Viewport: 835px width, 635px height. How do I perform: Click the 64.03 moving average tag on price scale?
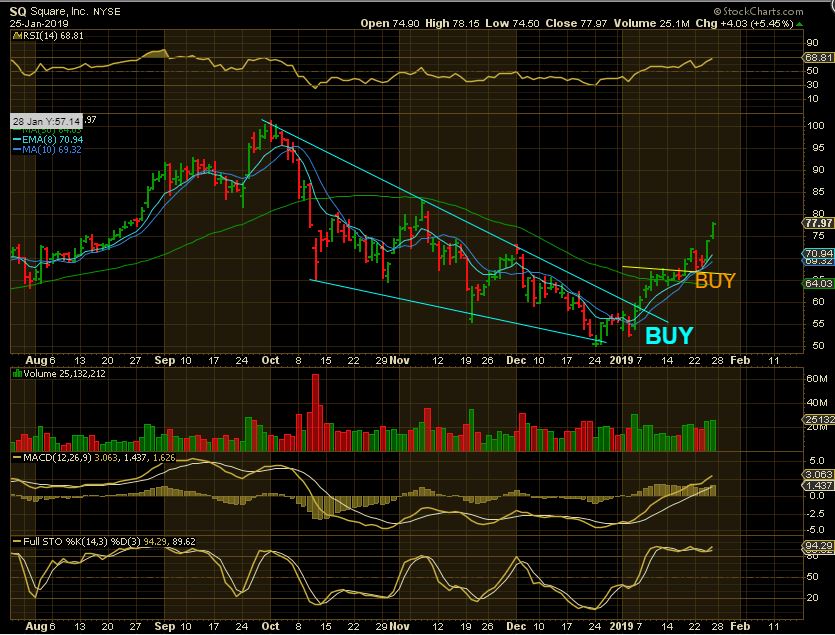[818, 283]
